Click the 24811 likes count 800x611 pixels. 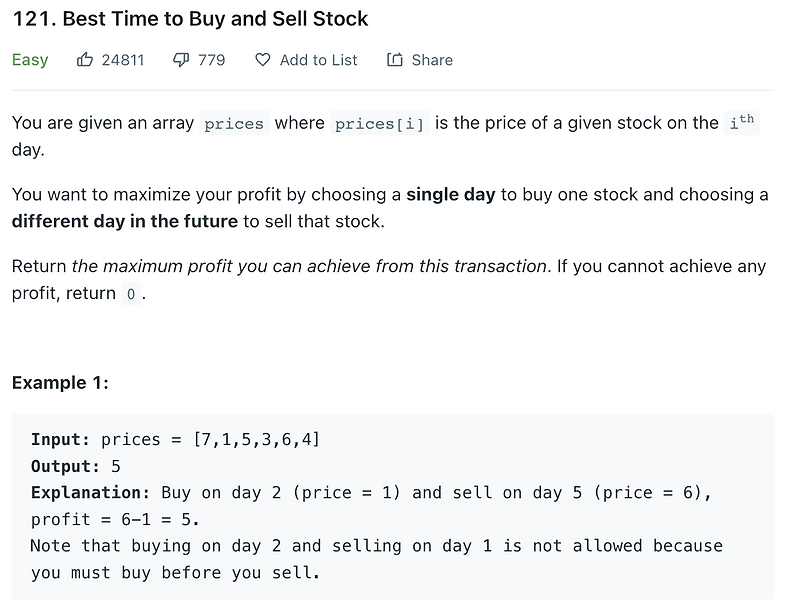[x=123, y=60]
